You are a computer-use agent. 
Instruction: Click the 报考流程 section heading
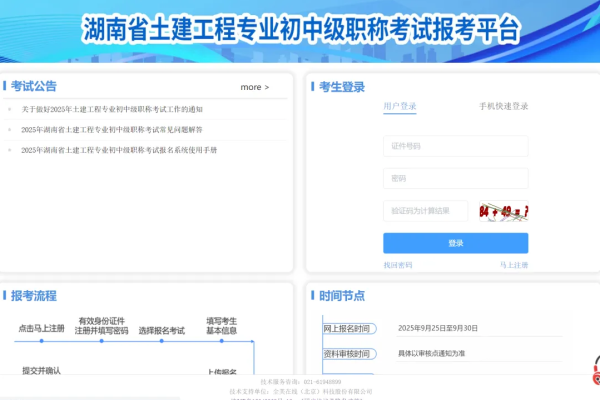(34, 296)
